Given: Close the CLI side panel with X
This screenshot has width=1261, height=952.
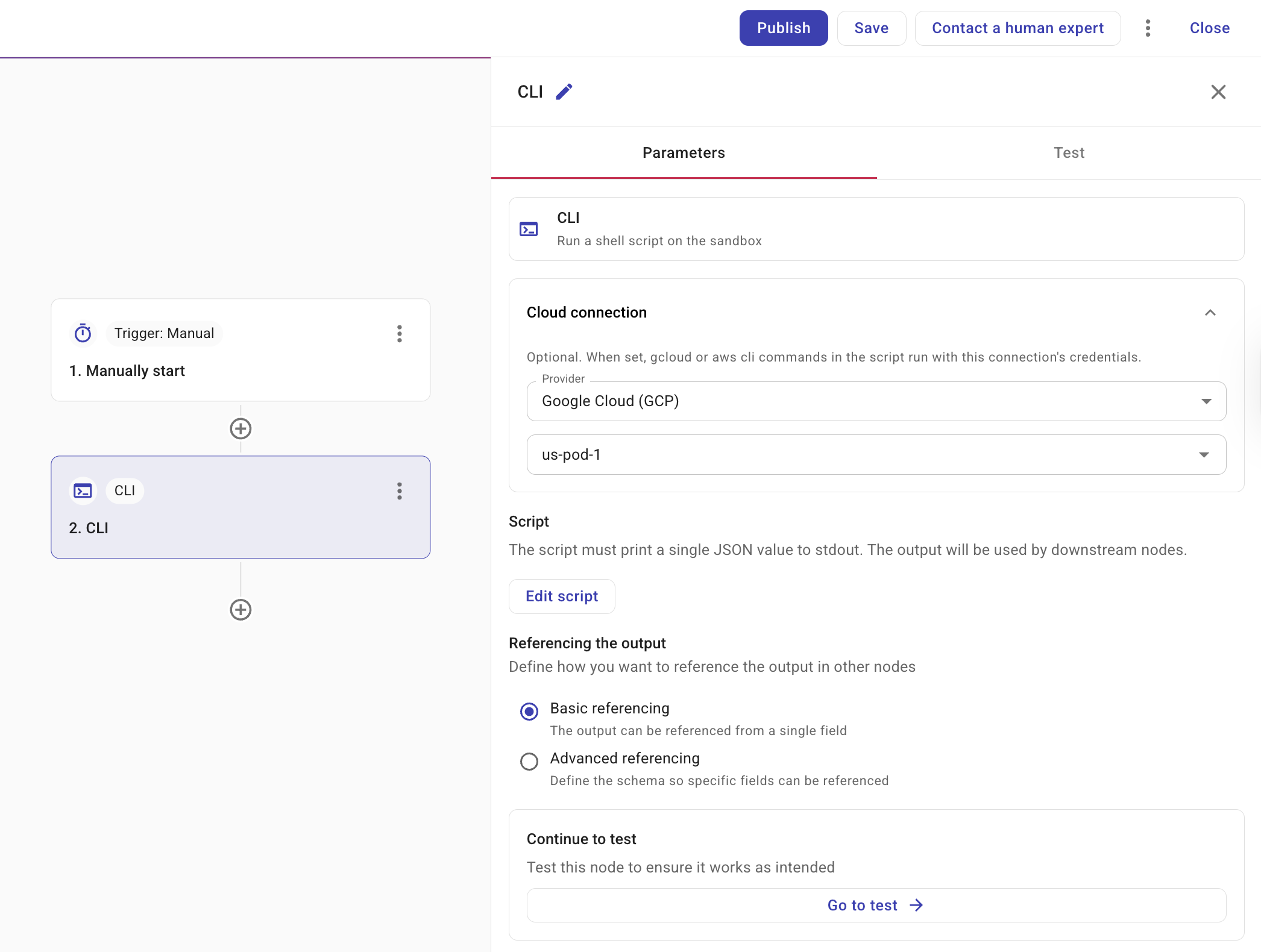Looking at the screenshot, I should pyautogui.click(x=1218, y=92).
